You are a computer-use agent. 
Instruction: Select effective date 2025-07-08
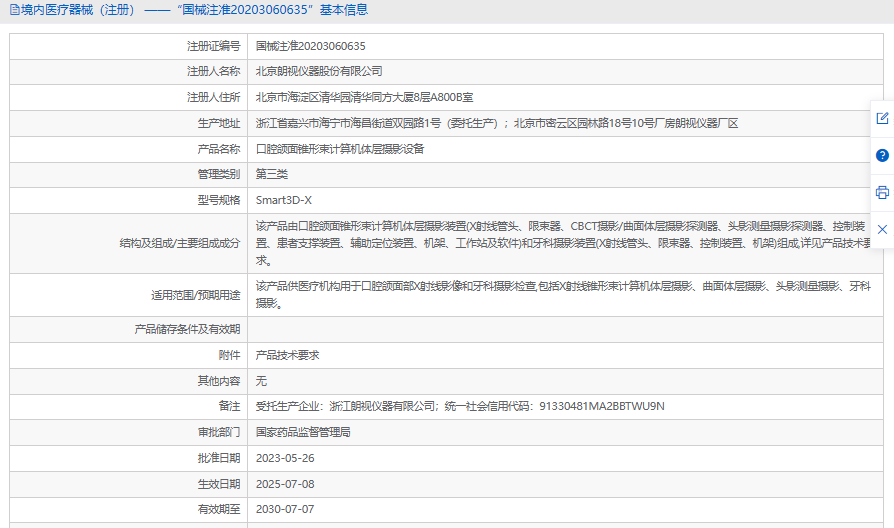(x=285, y=484)
